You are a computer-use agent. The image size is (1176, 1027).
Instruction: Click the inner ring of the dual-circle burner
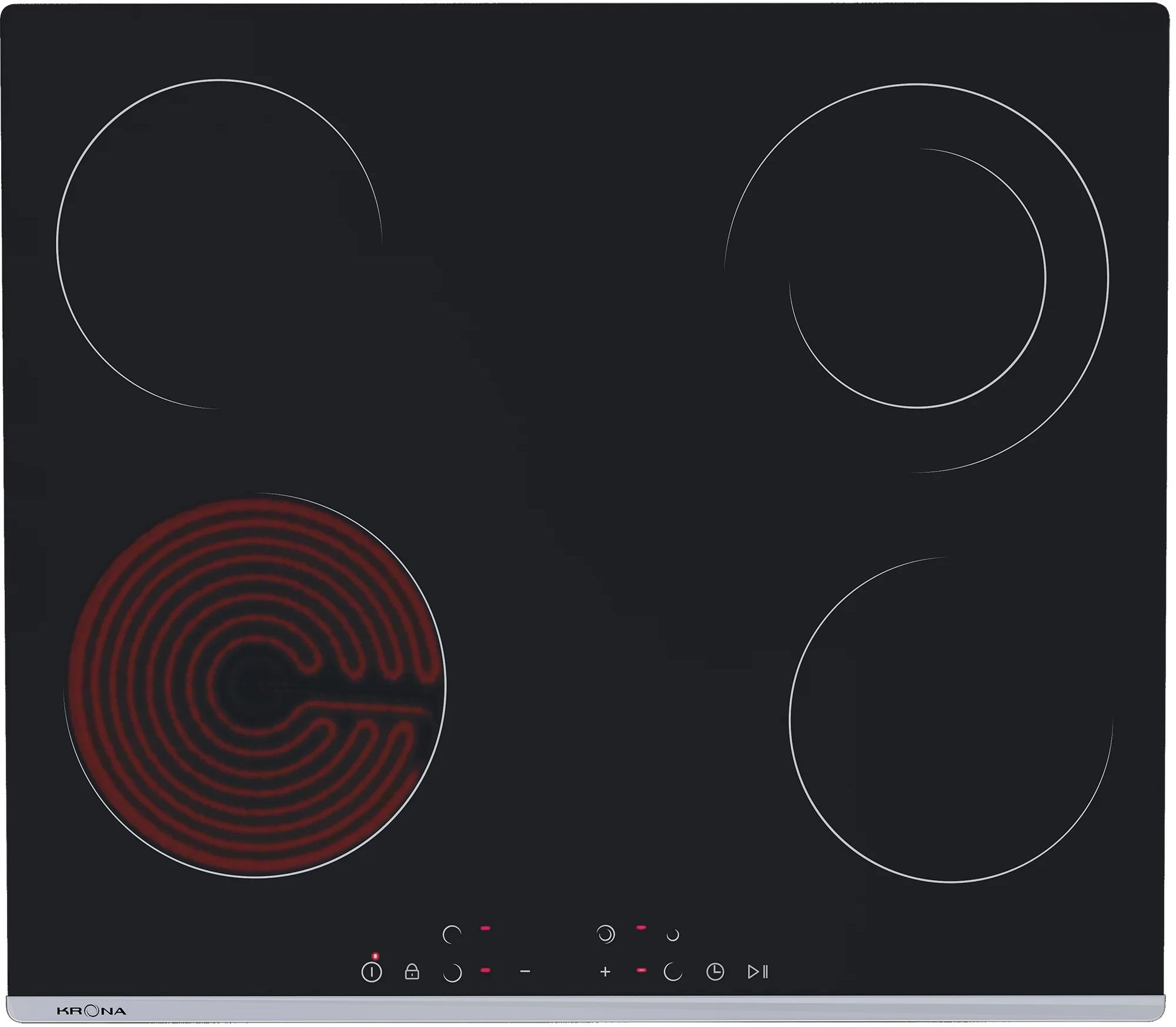coord(917,278)
